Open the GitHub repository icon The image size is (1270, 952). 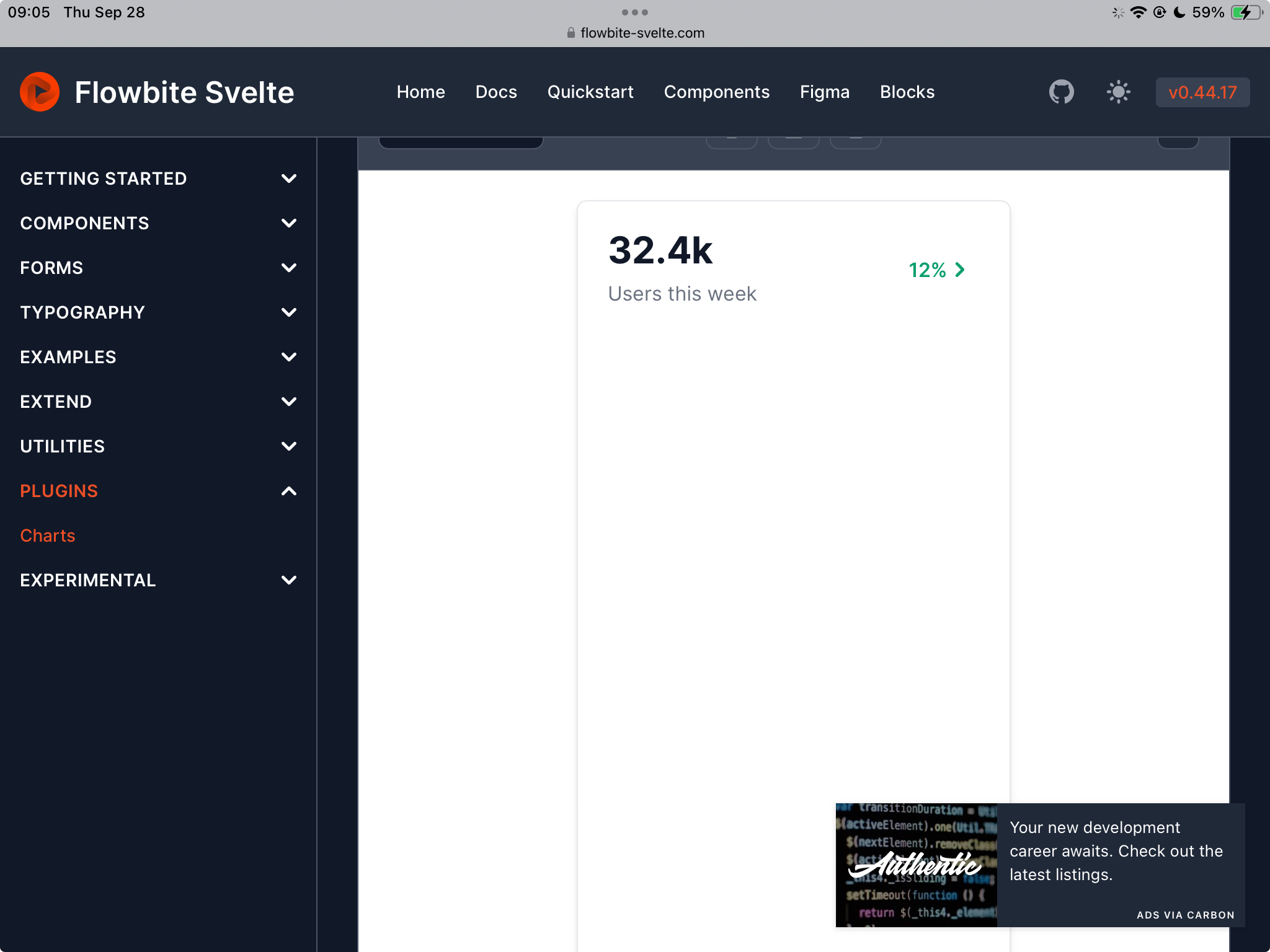click(1060, 92)
